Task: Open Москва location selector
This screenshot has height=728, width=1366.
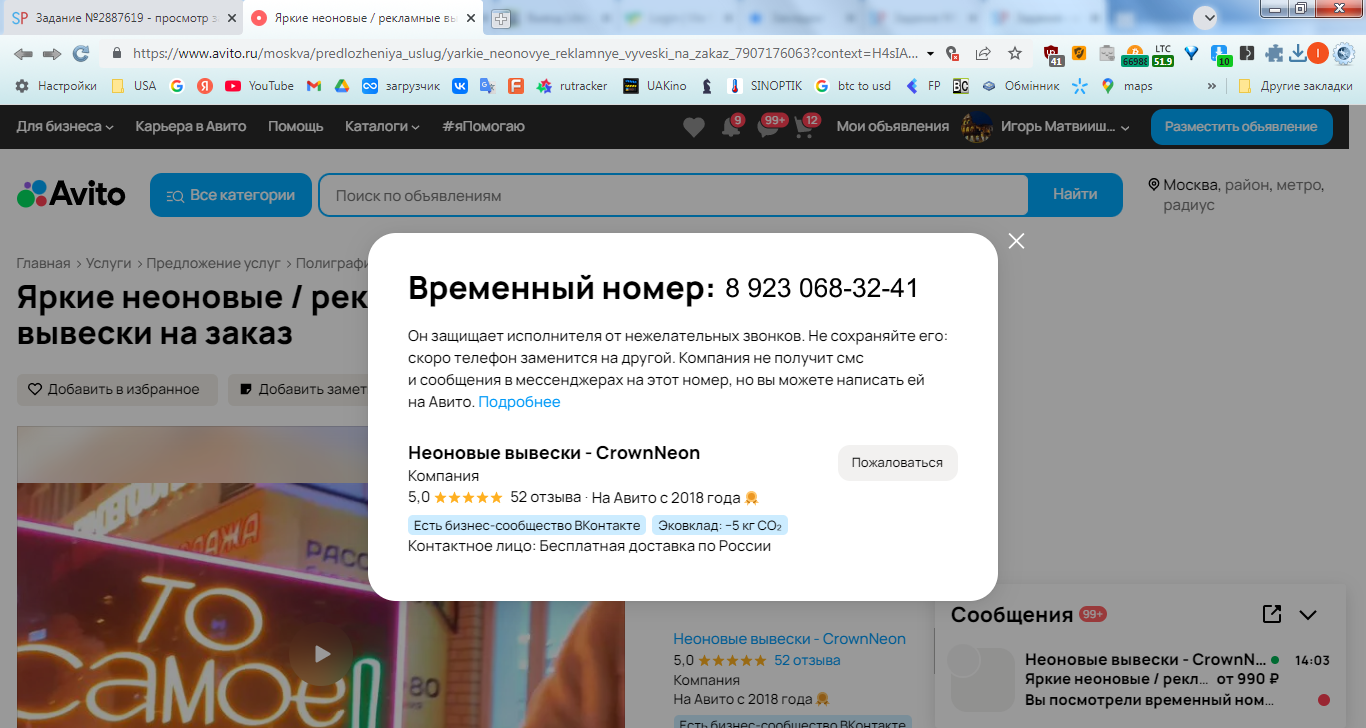Action: 1236,195
